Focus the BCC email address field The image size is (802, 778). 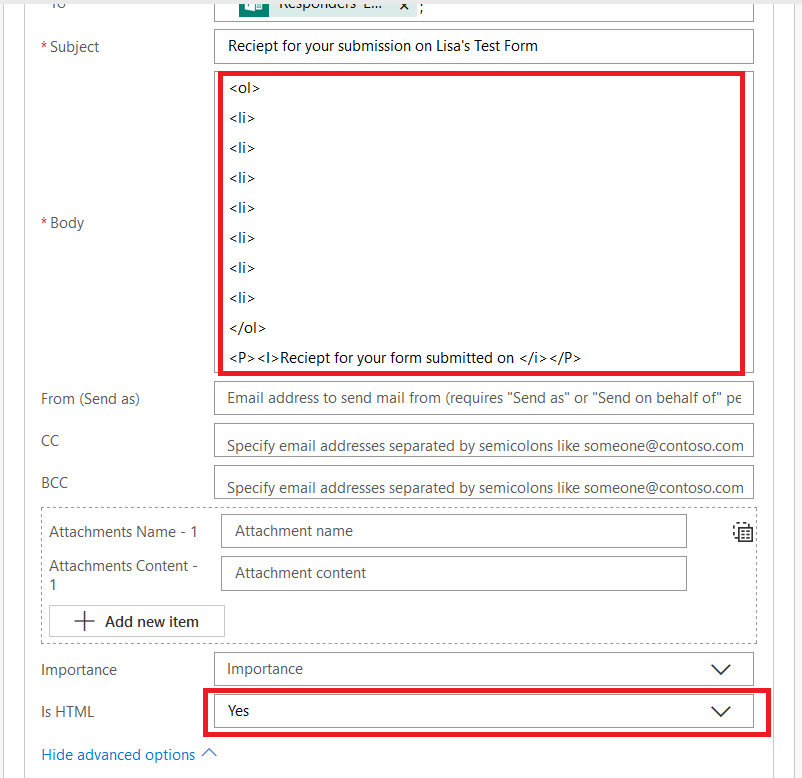(x=483, y=488)
